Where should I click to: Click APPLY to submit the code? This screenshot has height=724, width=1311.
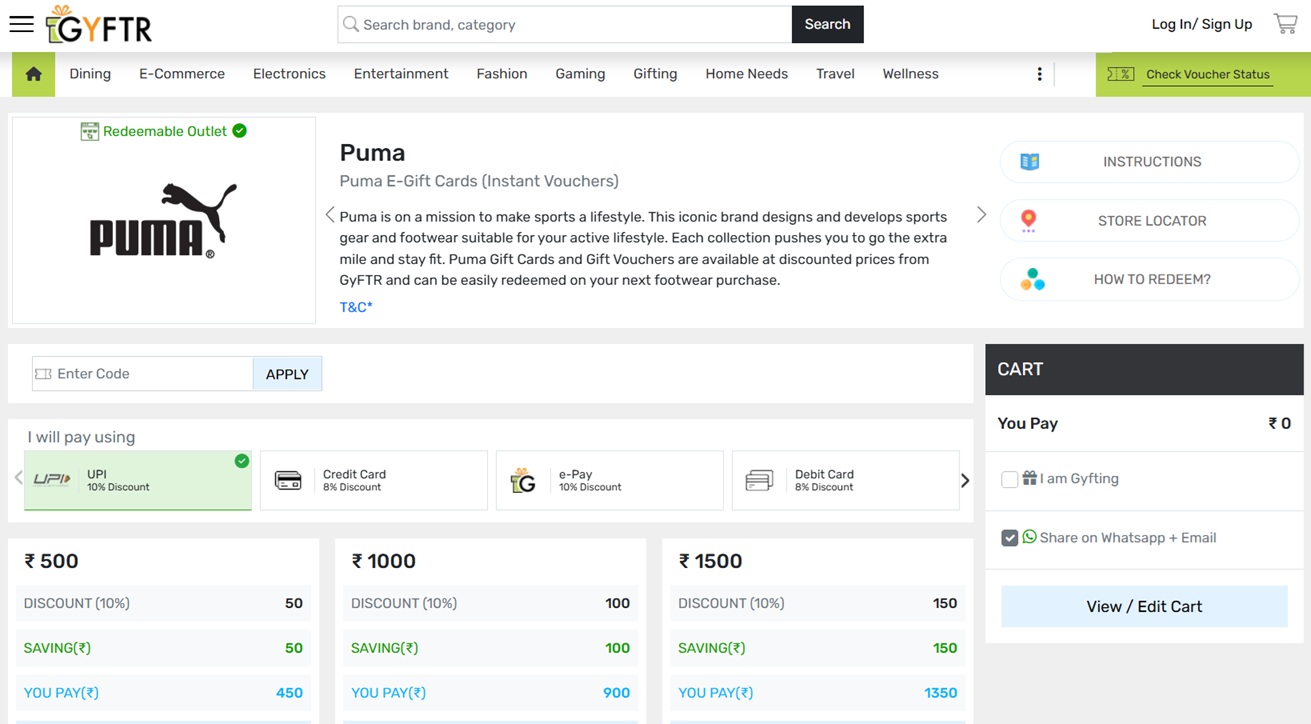[287, 374]
